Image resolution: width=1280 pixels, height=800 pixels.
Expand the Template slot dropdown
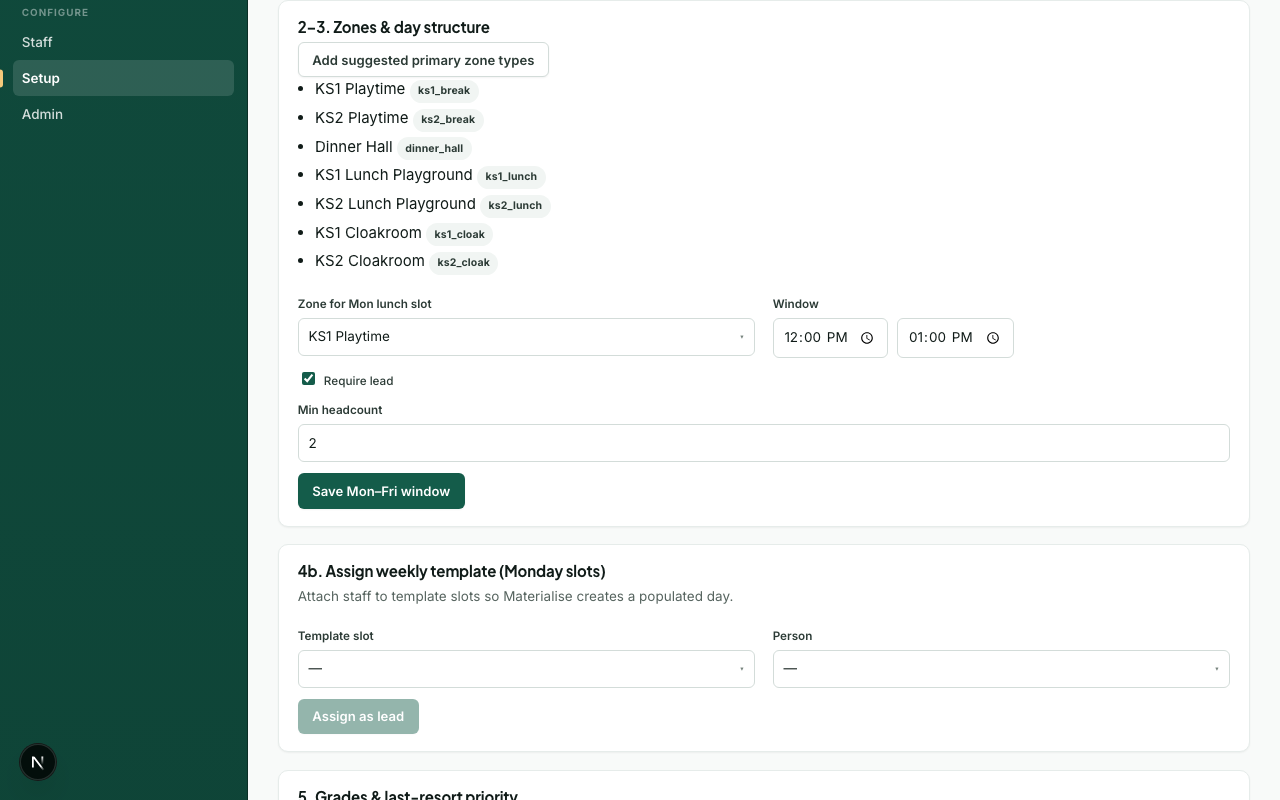pos(526,669)
